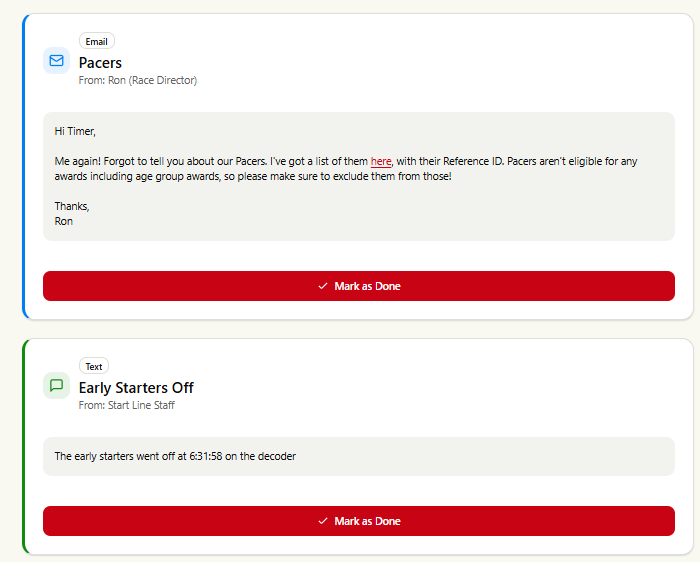Open the 'here' link in Ron's email

(x=381, y=161)
